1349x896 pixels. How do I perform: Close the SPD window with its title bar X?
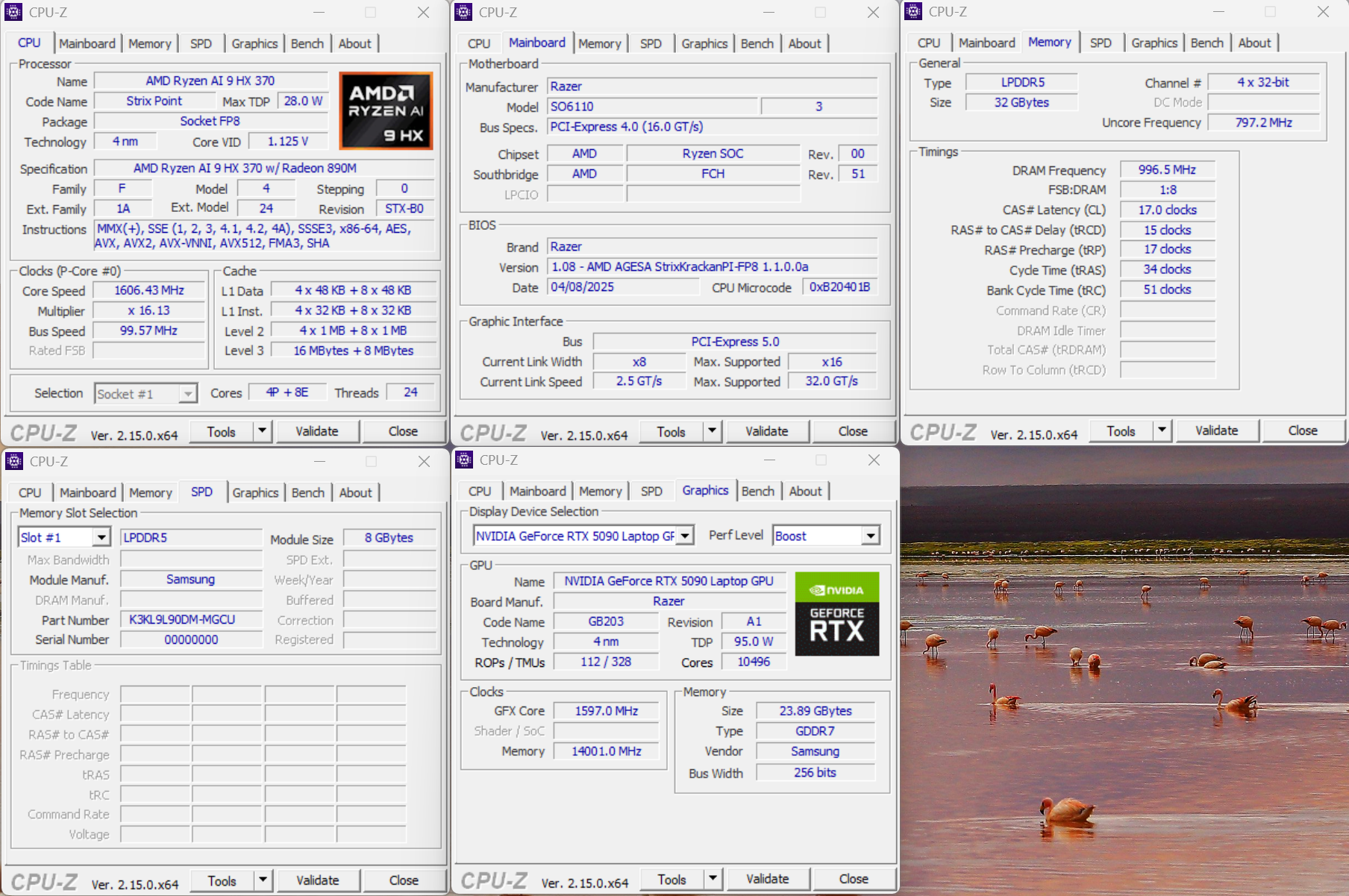(424, 462)
